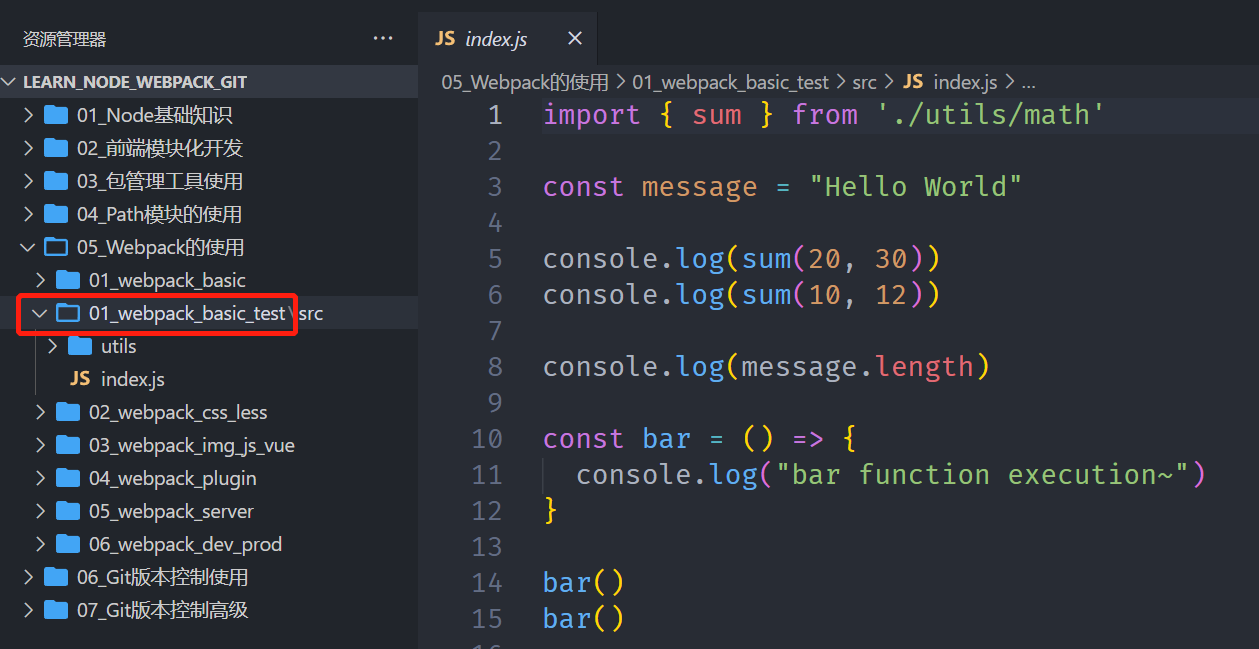Click the 01_webpack_basic_test breadcrumb segment
This screenshot has height=649, width=1259.
pyautogui.click(x=730, y=82)
